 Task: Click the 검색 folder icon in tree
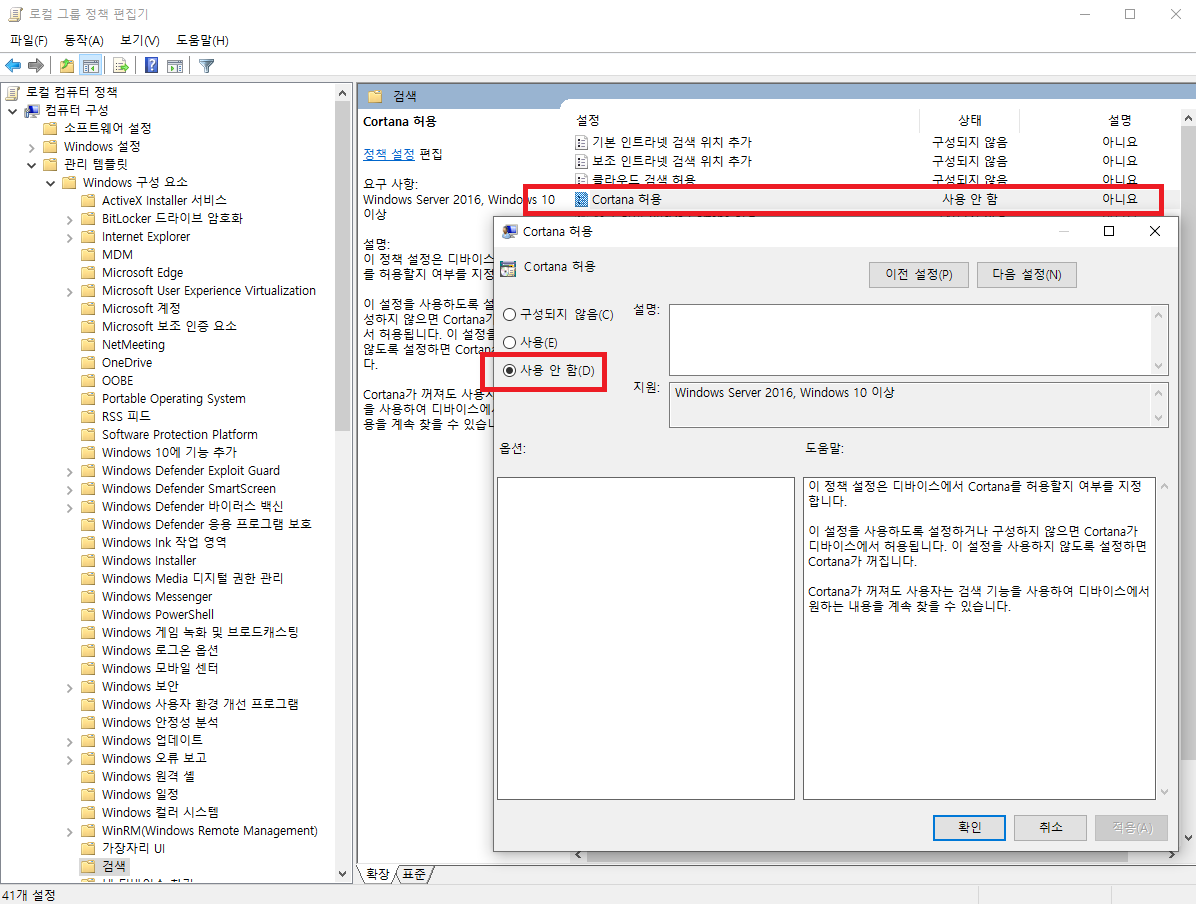tap(88, 866)
